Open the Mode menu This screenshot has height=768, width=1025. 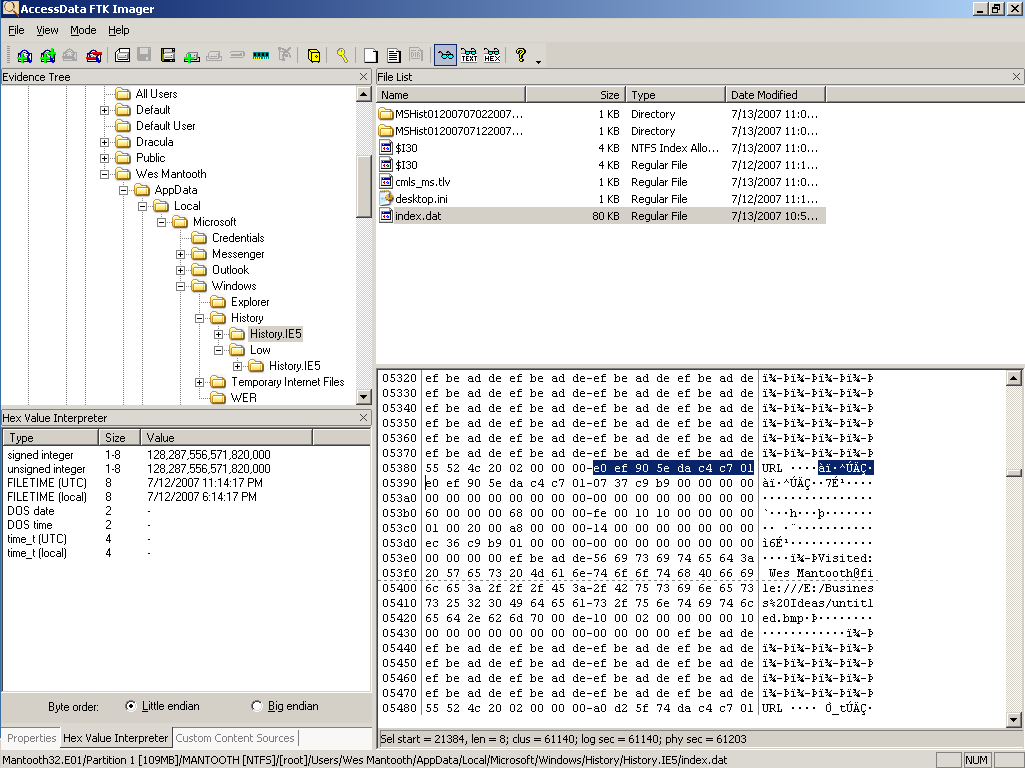click(x=83, y=30)
